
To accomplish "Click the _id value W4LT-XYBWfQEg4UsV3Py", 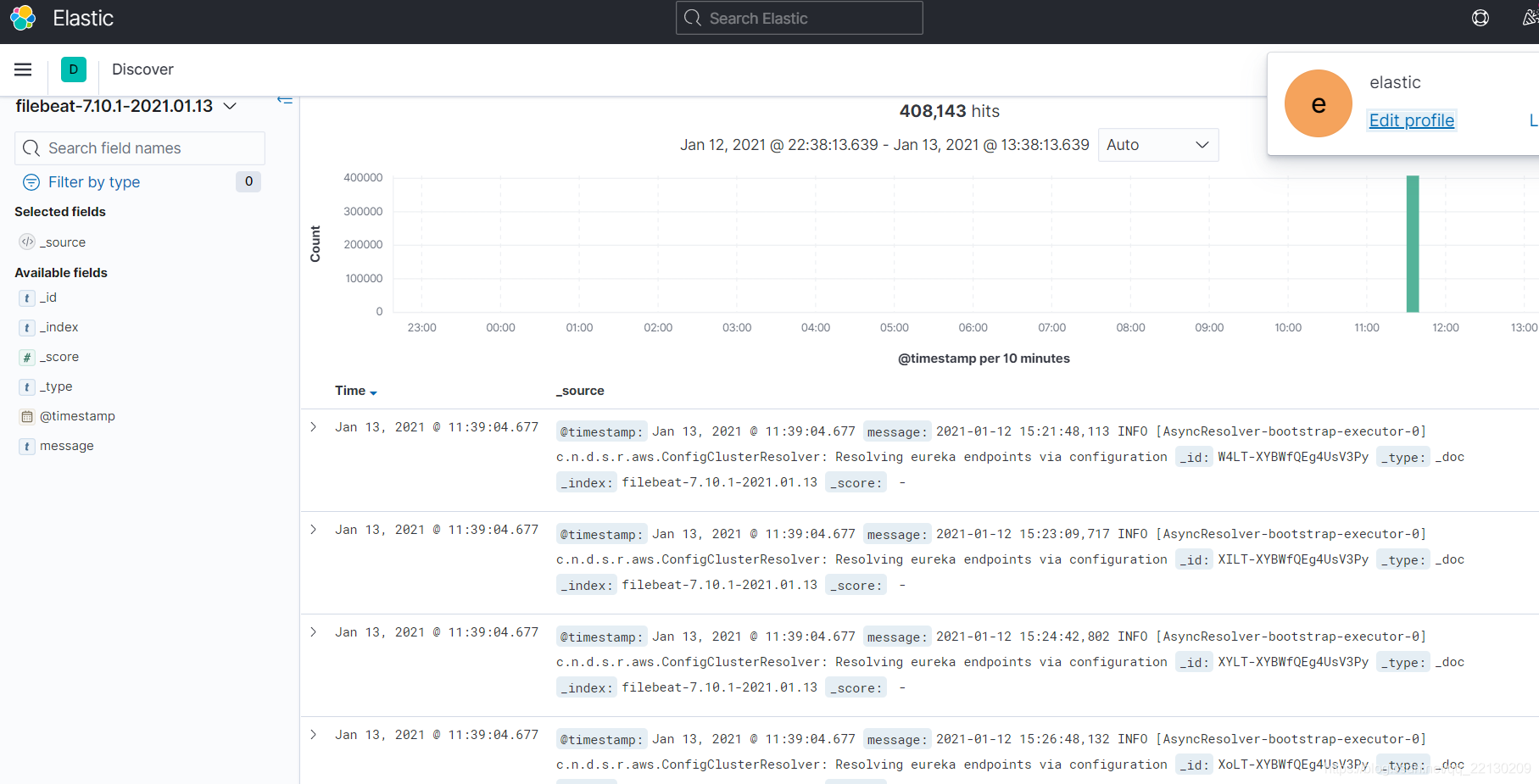I will 1293,457.
